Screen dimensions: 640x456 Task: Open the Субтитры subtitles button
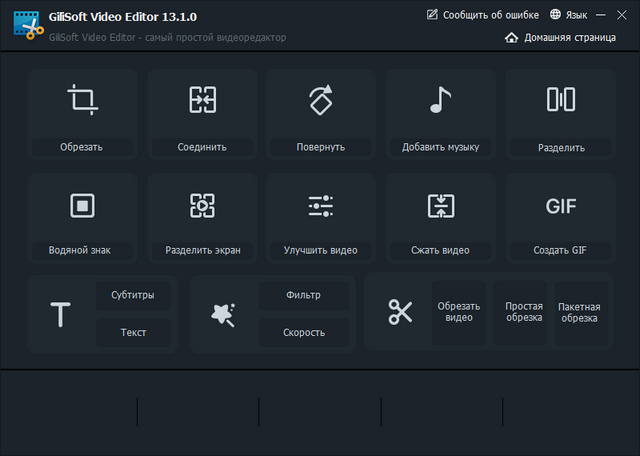[132, 296]
